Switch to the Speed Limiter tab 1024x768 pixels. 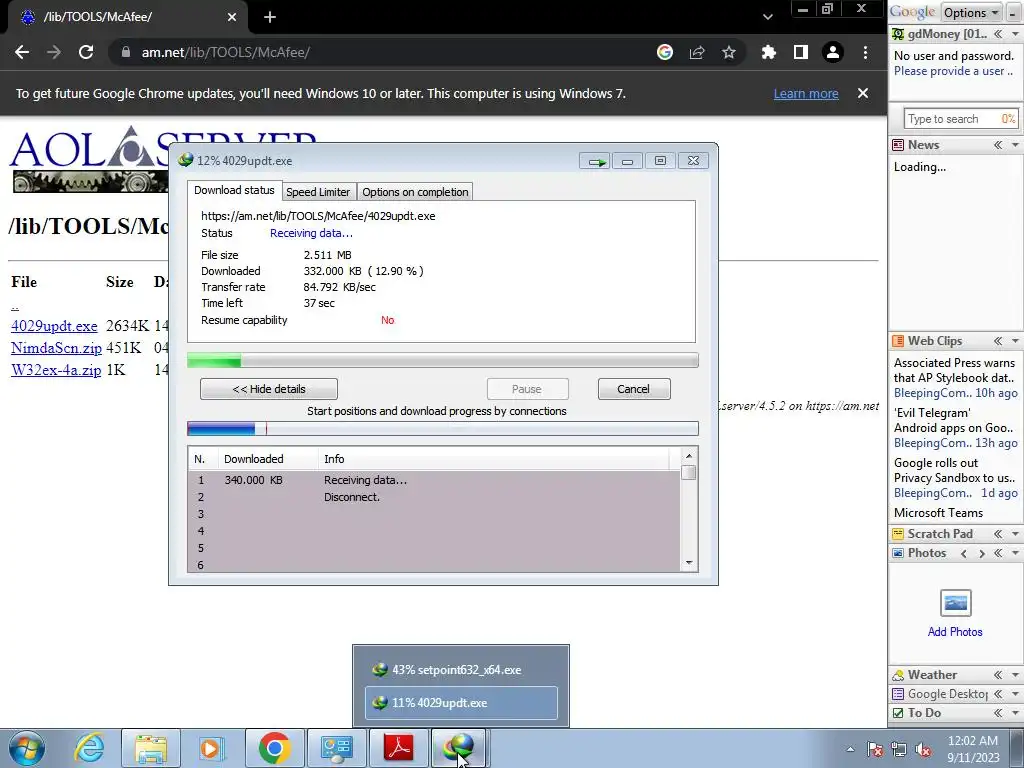(x=318, y=192)
